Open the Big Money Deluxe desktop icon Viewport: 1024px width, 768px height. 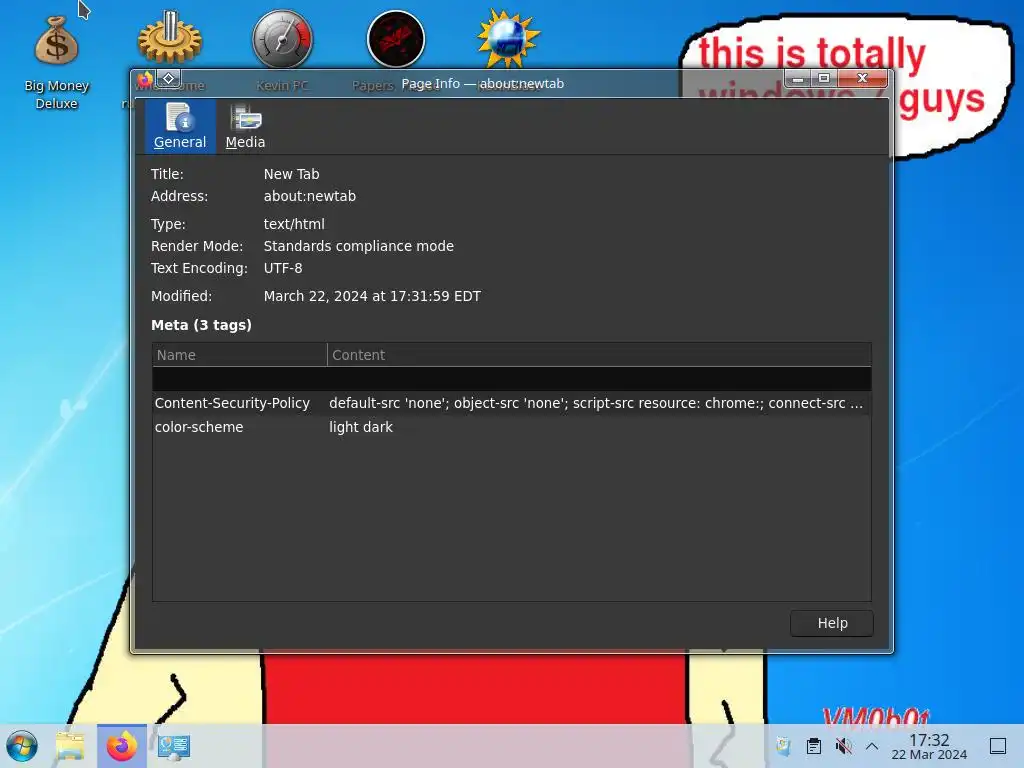point(57,63)
